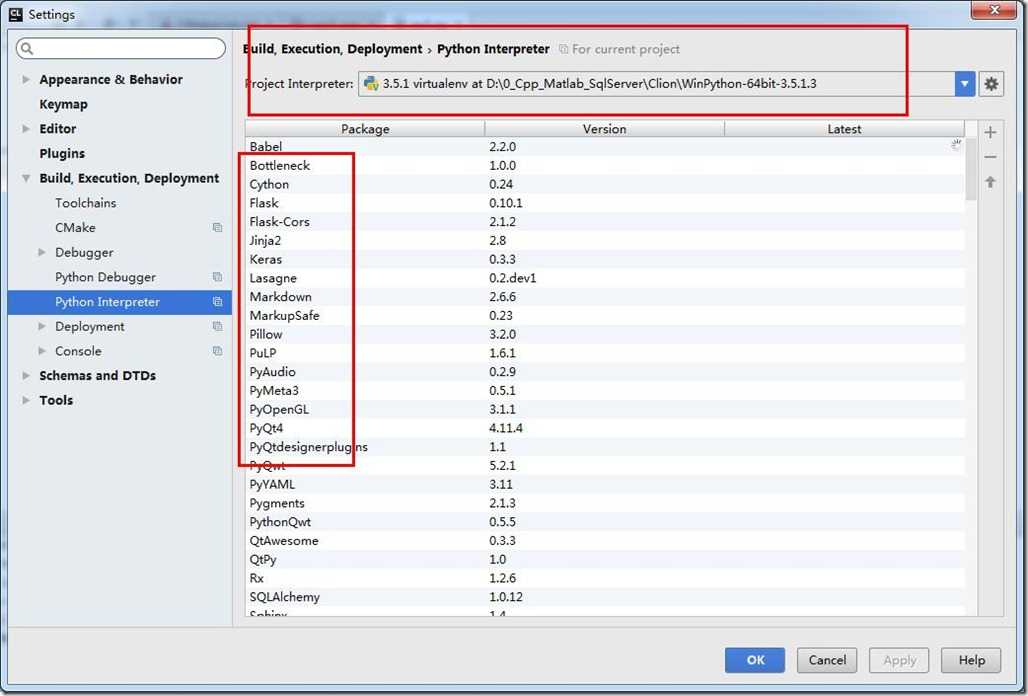
Task: Select the PuLP package row
Action: 604,353
